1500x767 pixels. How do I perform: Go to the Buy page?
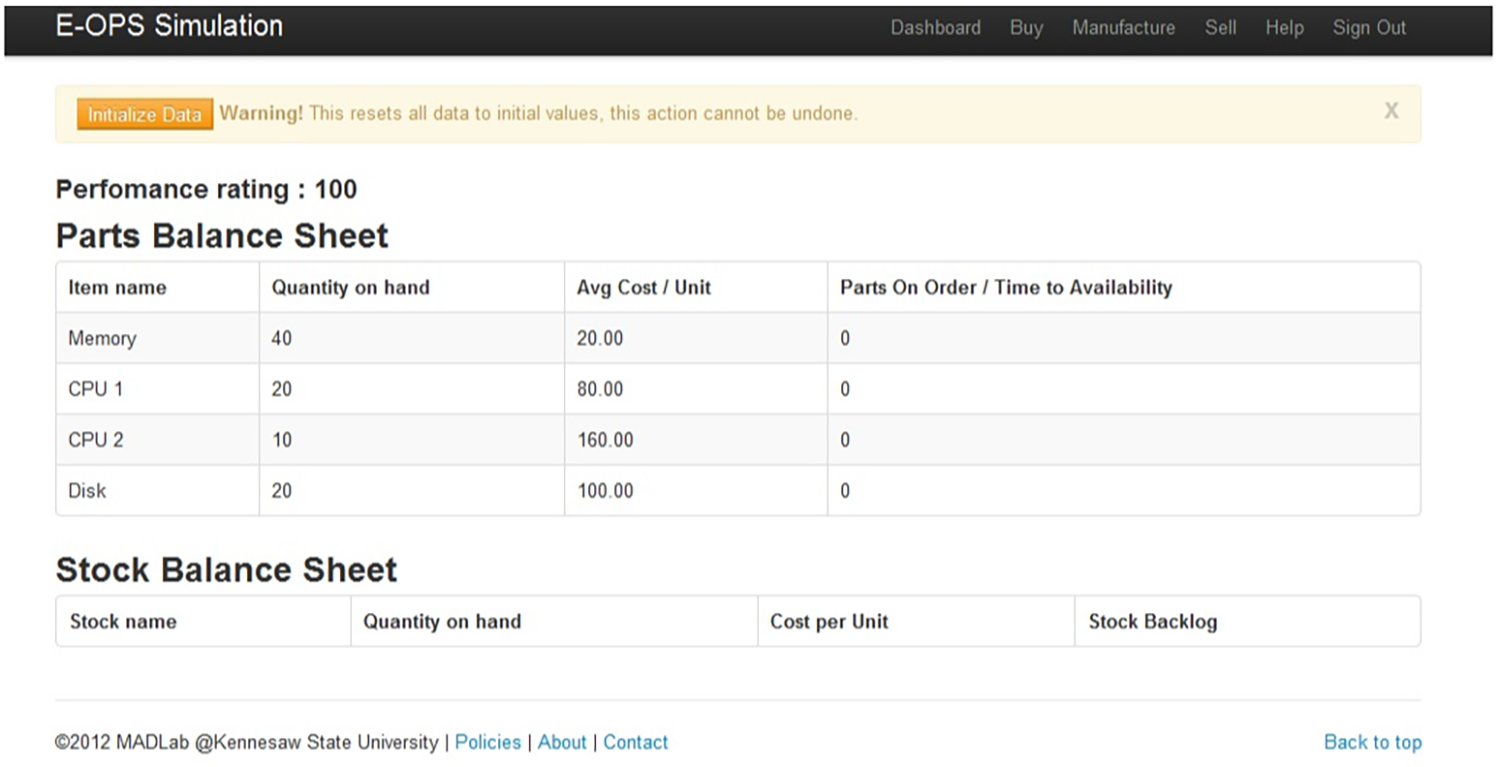(x=1026, y=28)
